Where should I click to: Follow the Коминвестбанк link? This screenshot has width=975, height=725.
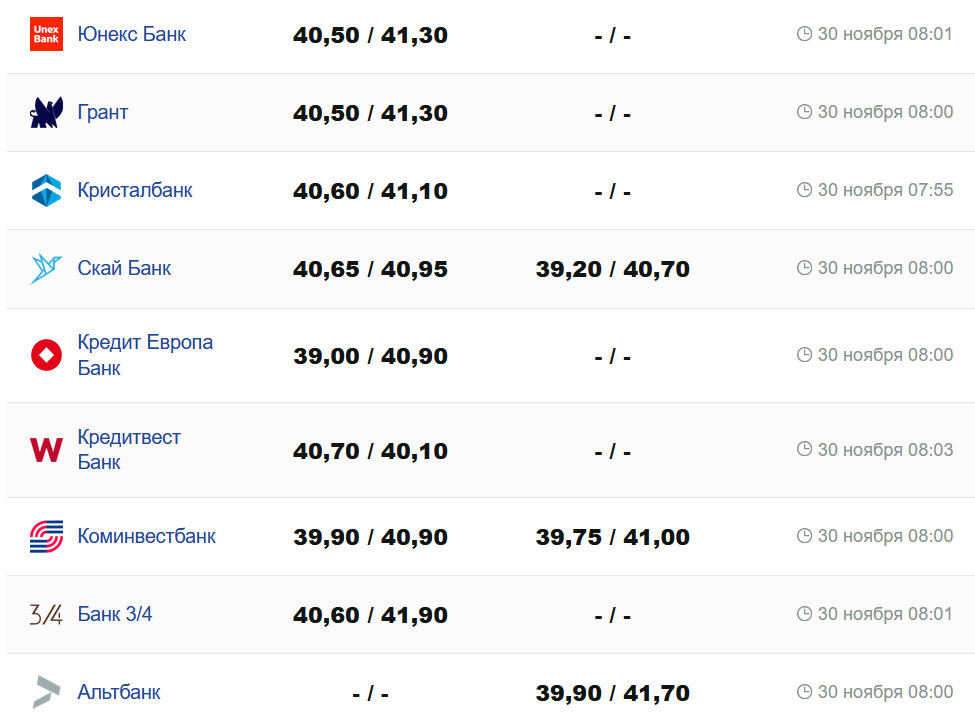pyautogui.click(x=146, y=536)
